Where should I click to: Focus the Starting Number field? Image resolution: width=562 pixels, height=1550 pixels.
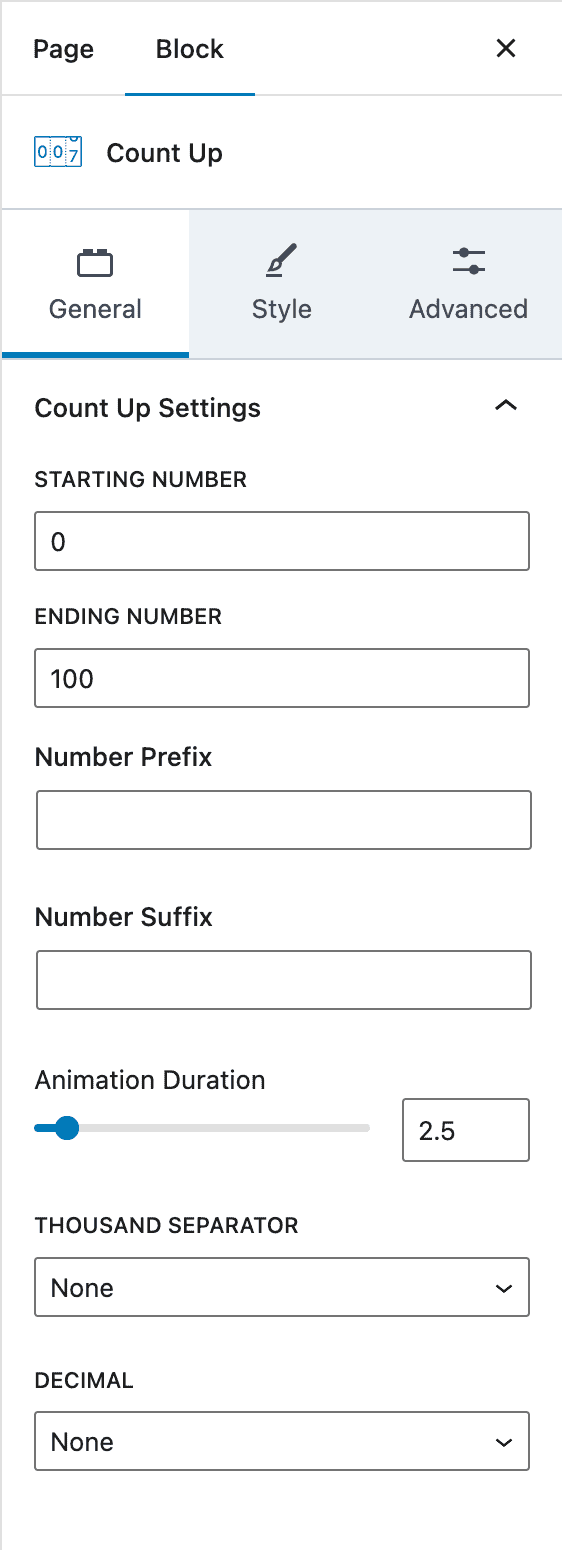tap(282, 542)
